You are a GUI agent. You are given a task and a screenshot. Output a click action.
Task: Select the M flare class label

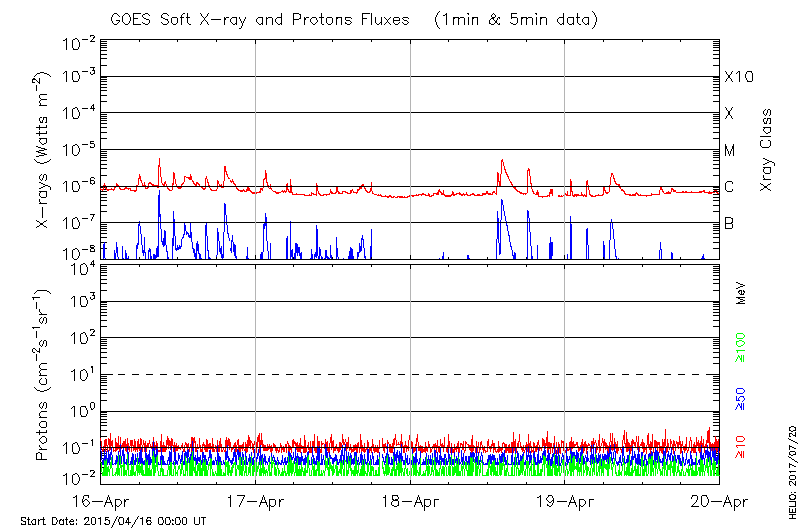pyautogui.click(x=730, y=151)
